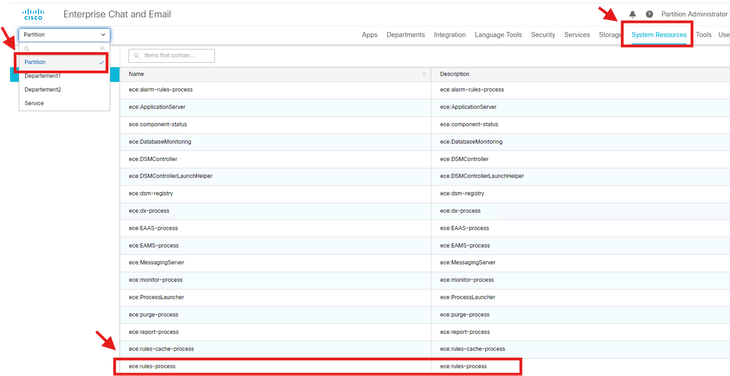This screenshot has width=730, height=376.
Task: Open the help question mark icon
Action: [x=649, y=14]
